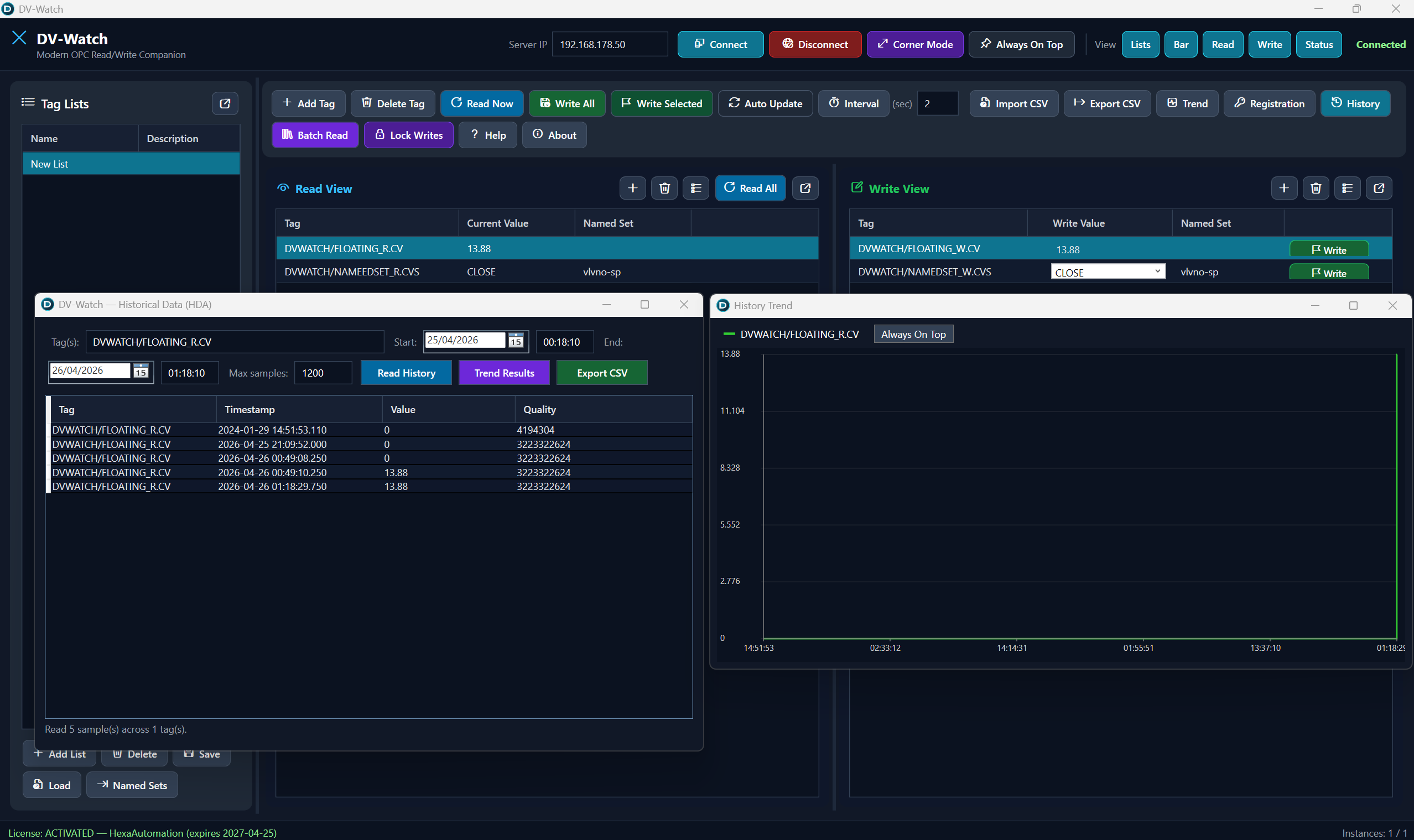Enable Auto Update
Viewport: 1414px width, 840px height.
pos(765,103)
